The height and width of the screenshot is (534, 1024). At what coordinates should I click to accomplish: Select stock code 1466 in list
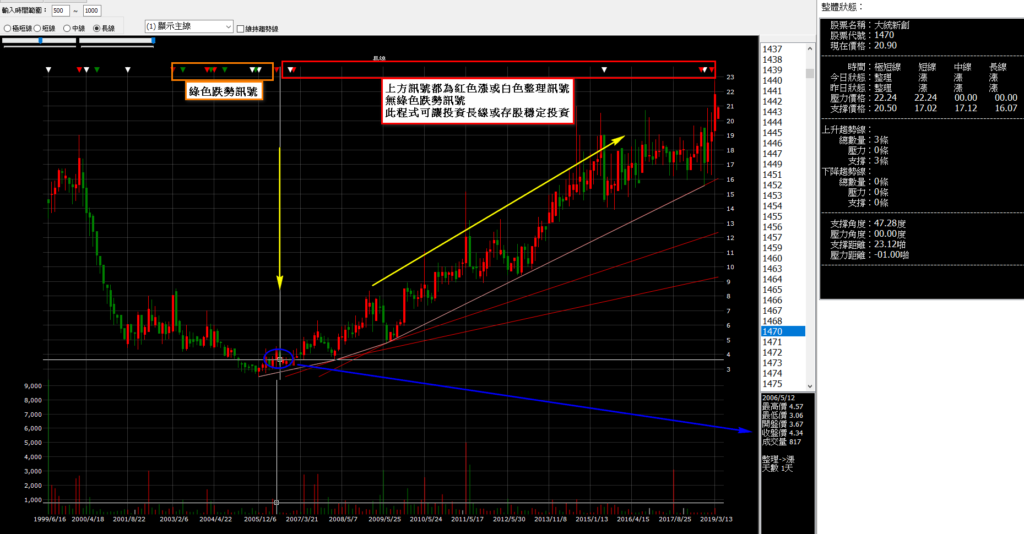(782, 300)
